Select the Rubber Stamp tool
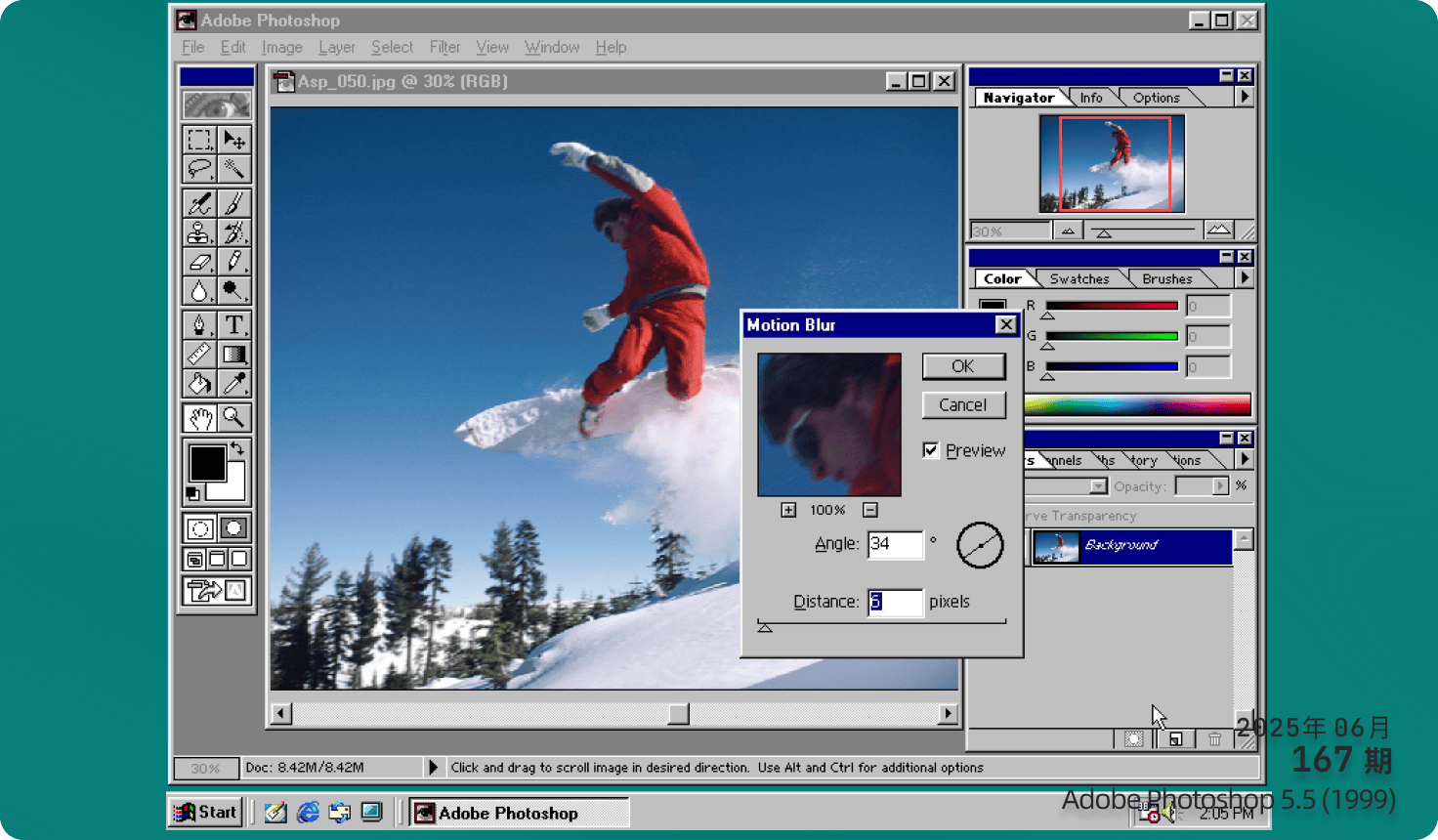Screen dimensions: 1438x840 click(x=199, y=232)
